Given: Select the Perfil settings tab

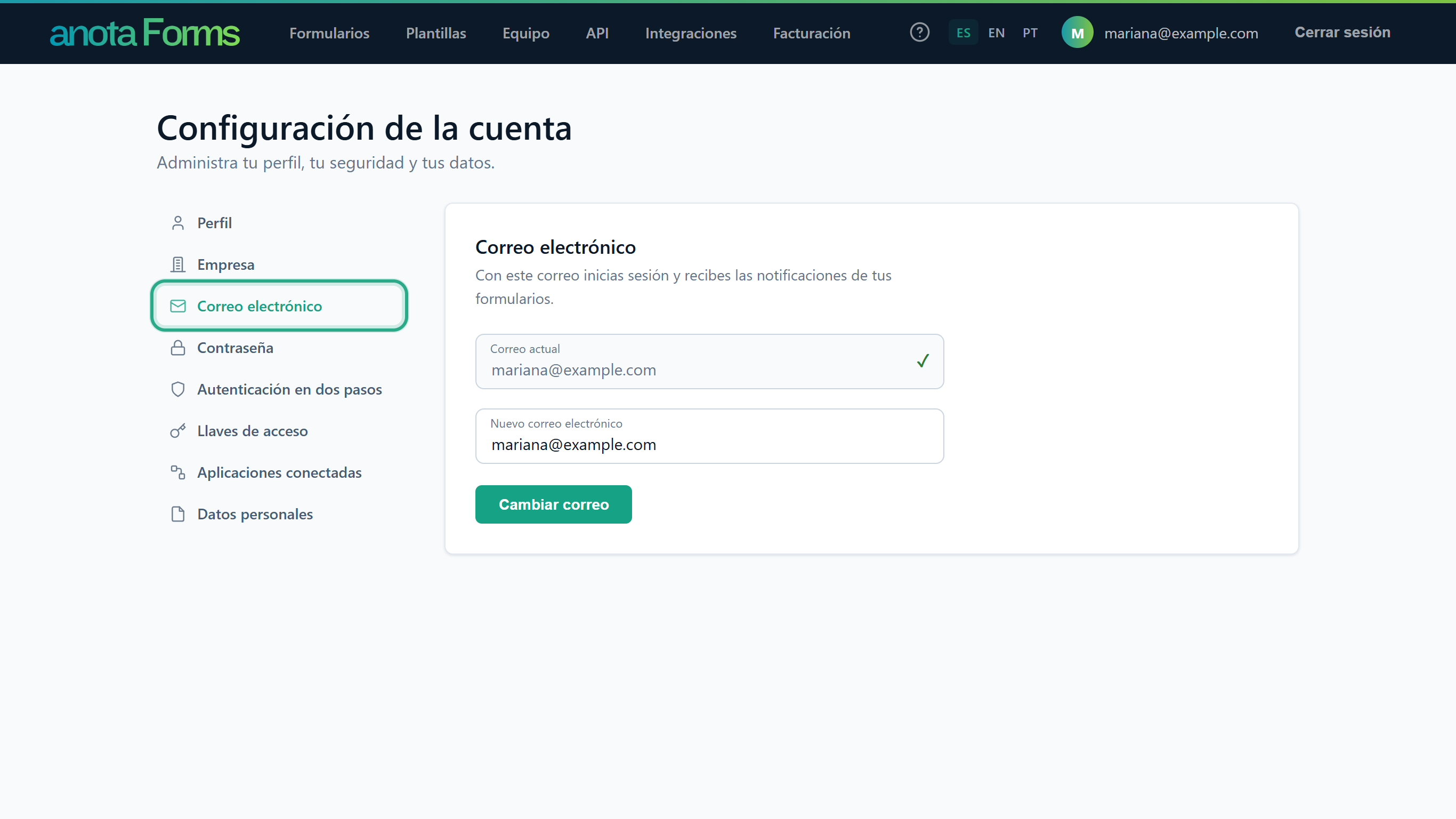Looking at the screenshot, I should [279, 223].
